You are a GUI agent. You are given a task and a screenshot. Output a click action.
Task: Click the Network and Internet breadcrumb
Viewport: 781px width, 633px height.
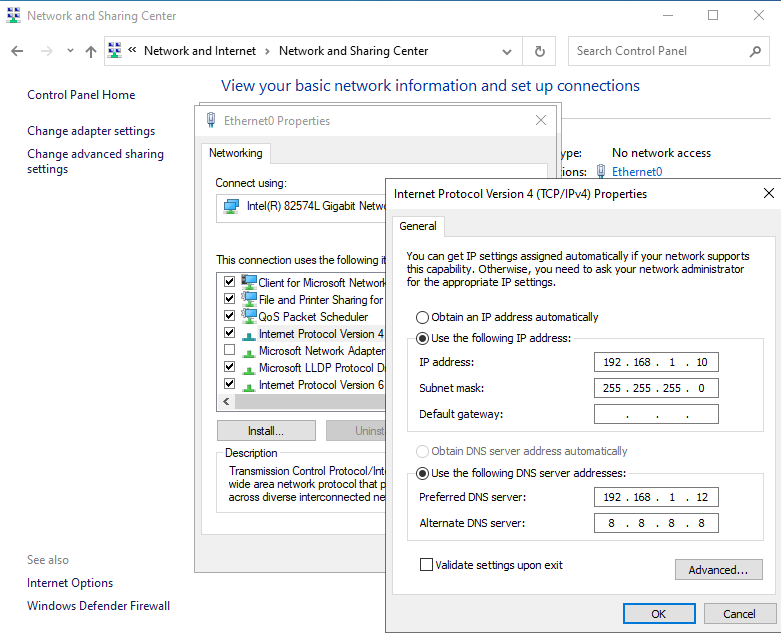(x=200, y=51)
